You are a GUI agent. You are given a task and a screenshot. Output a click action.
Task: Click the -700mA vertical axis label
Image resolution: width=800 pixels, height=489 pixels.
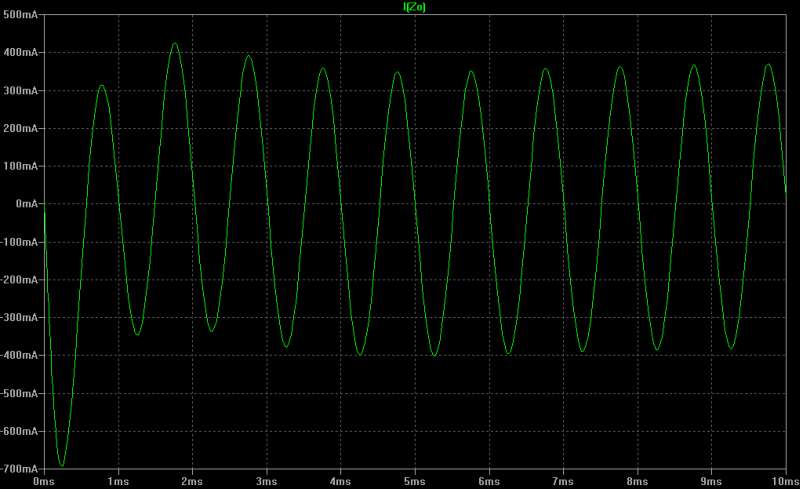(19, 469)
